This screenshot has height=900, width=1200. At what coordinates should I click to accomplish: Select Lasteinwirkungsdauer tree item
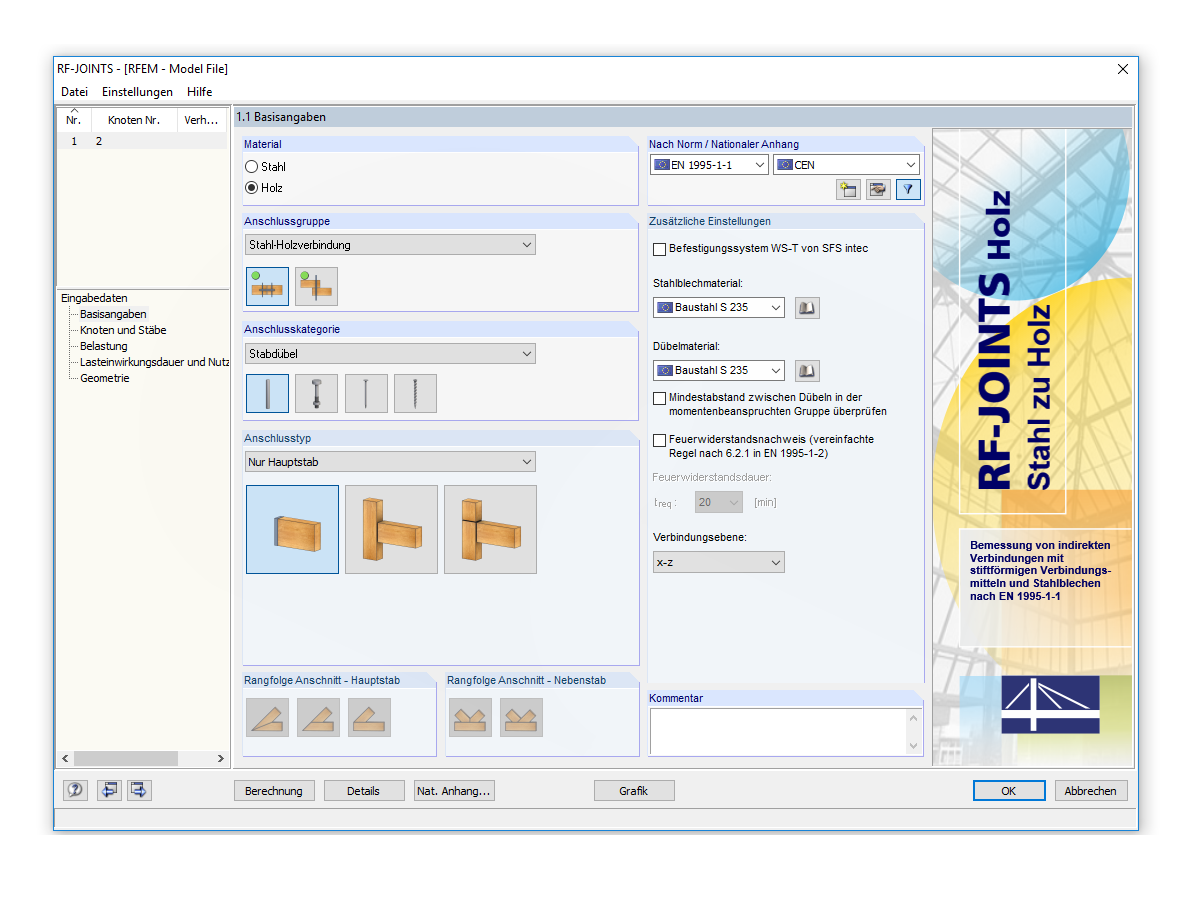click(155, 362)
